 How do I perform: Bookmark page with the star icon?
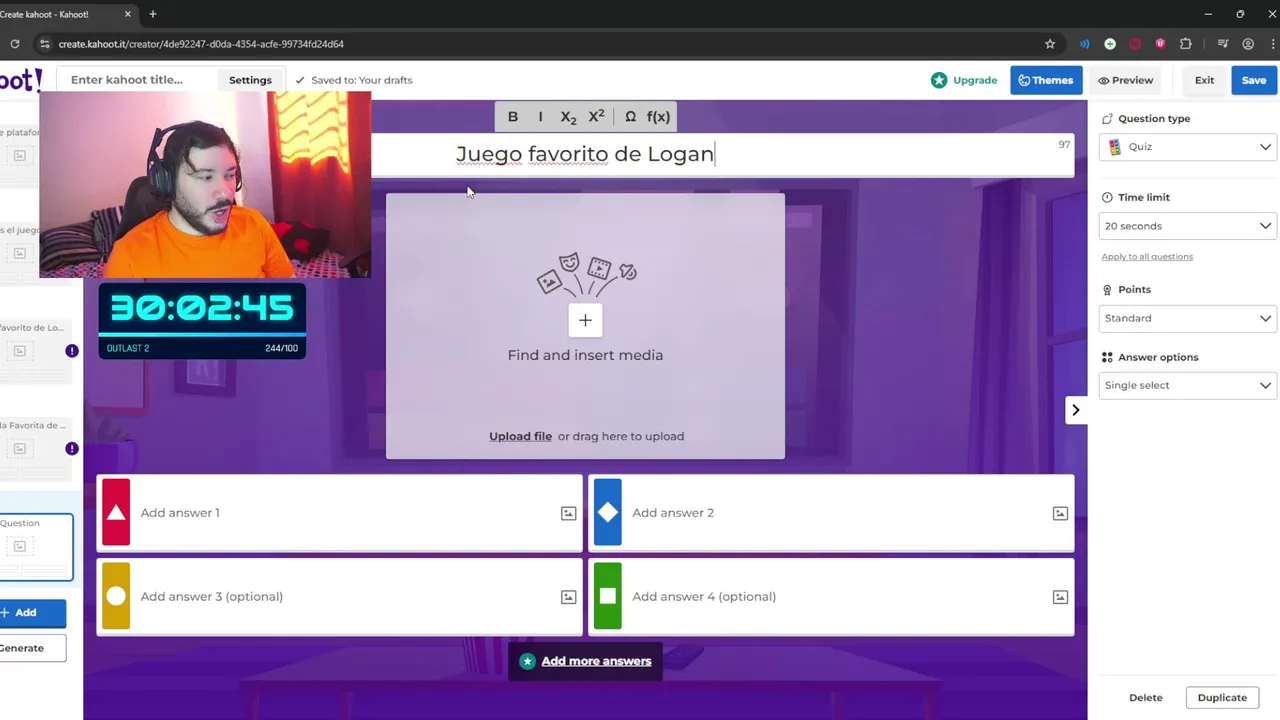tap(1050, 44)
